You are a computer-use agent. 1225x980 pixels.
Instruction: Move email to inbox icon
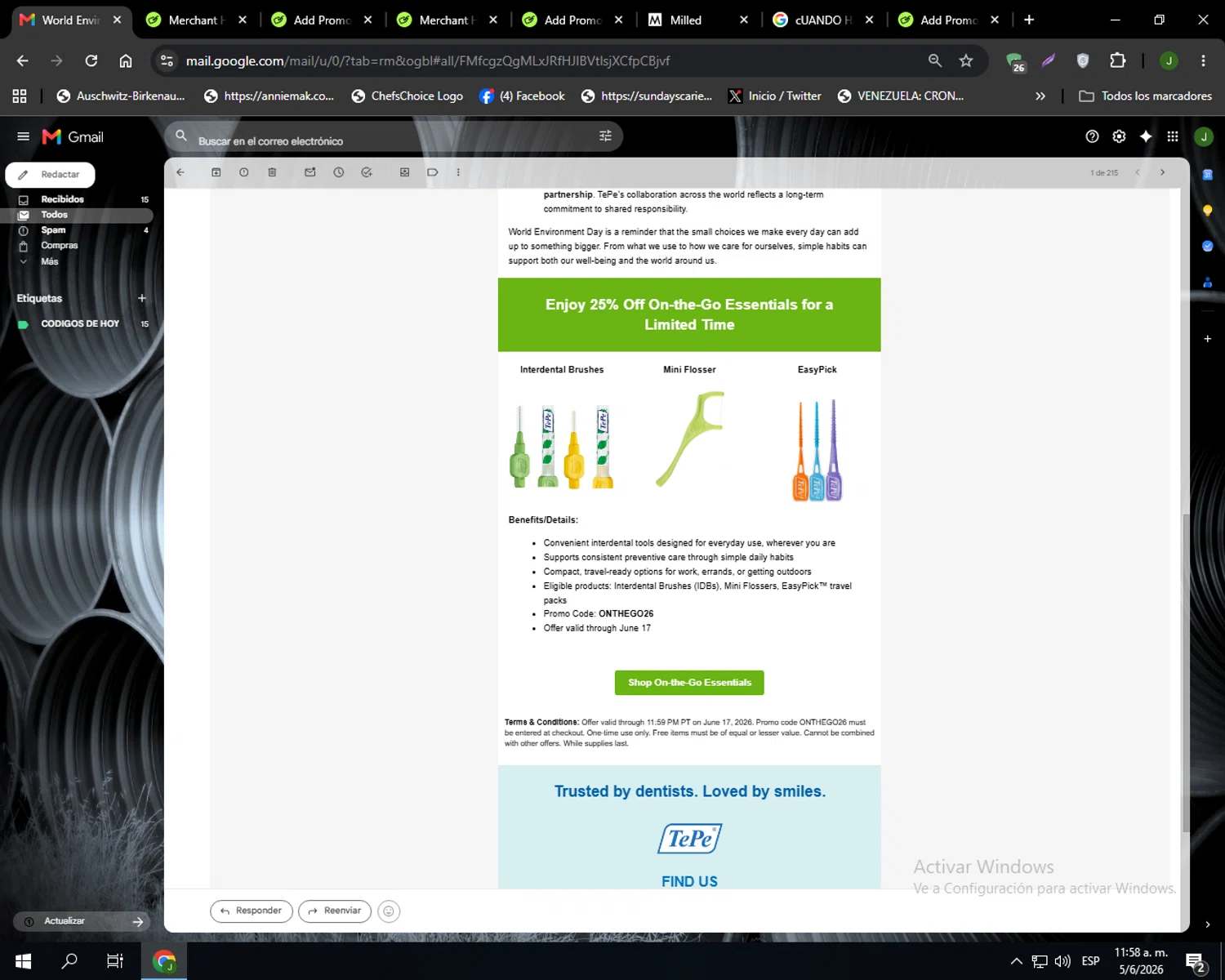pyautogui.click(x=404, y=172)
